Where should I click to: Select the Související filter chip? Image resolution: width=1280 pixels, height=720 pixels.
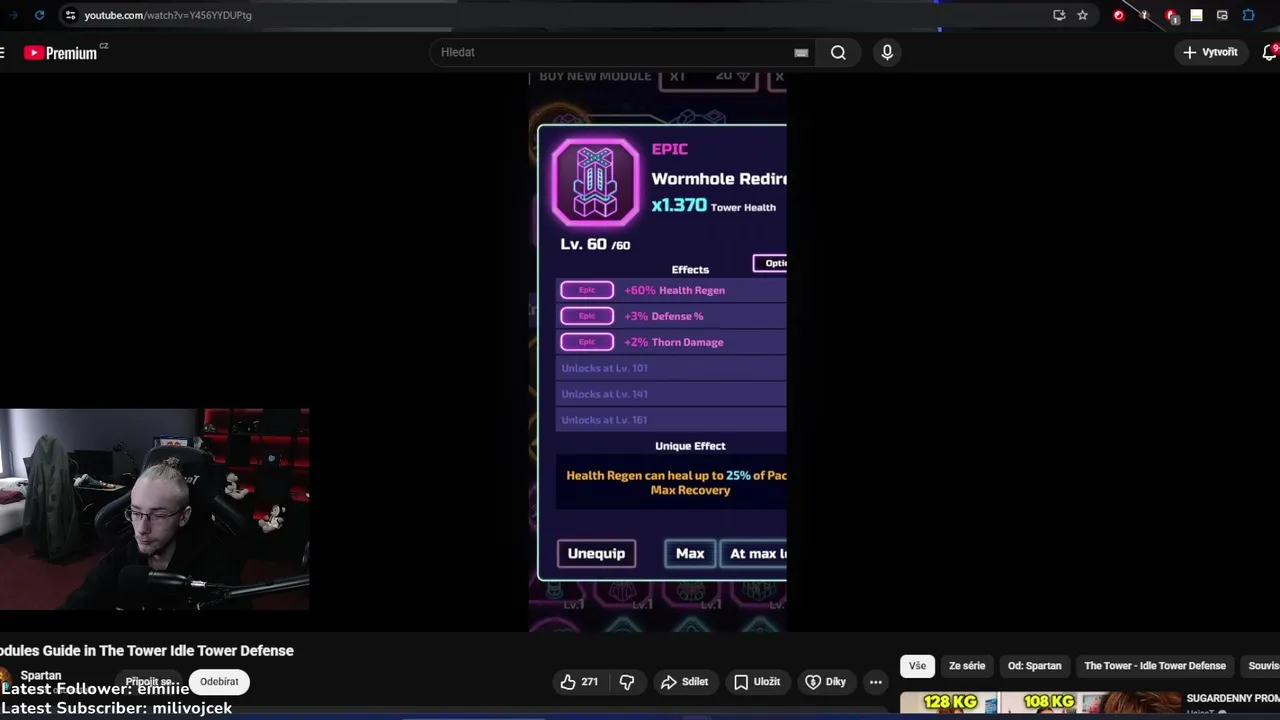click(x=1262, y=666)
